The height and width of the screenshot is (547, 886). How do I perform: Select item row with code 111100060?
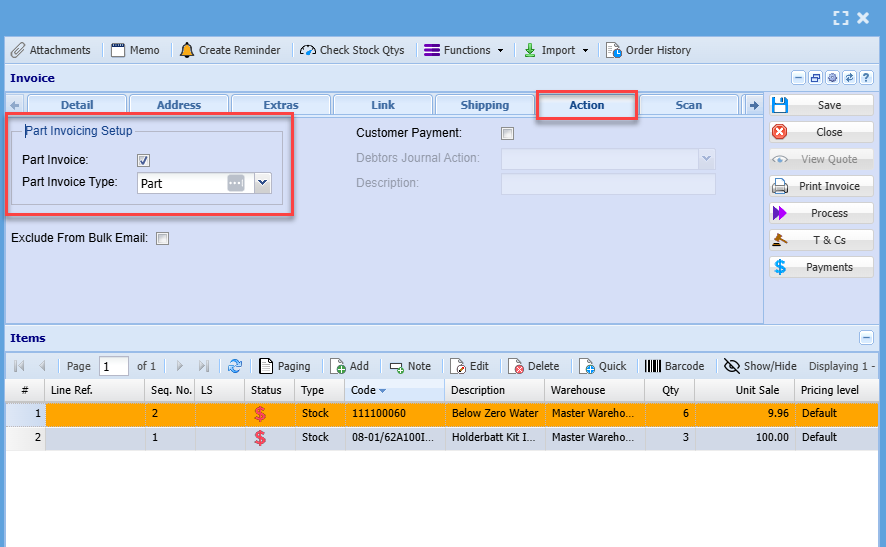click(441, 414)
